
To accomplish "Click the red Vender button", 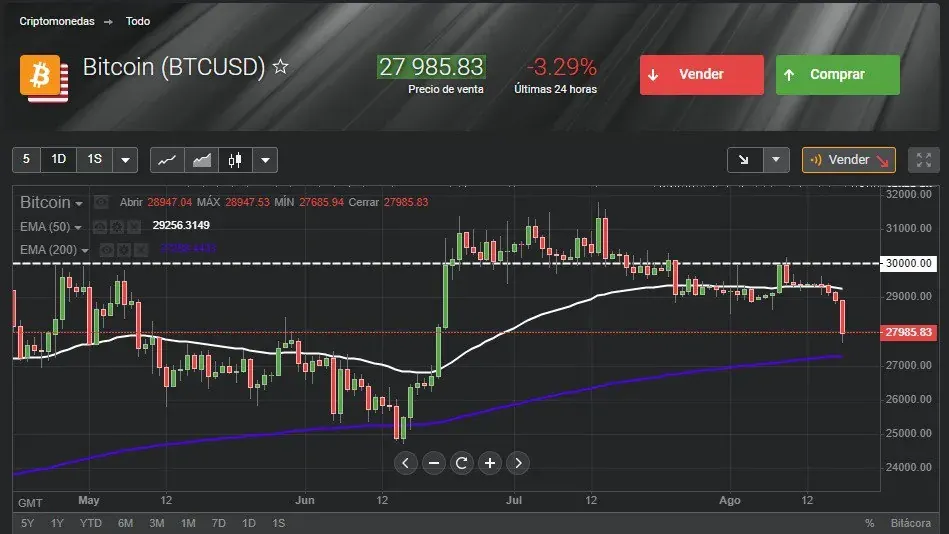I will coord(702,74).
